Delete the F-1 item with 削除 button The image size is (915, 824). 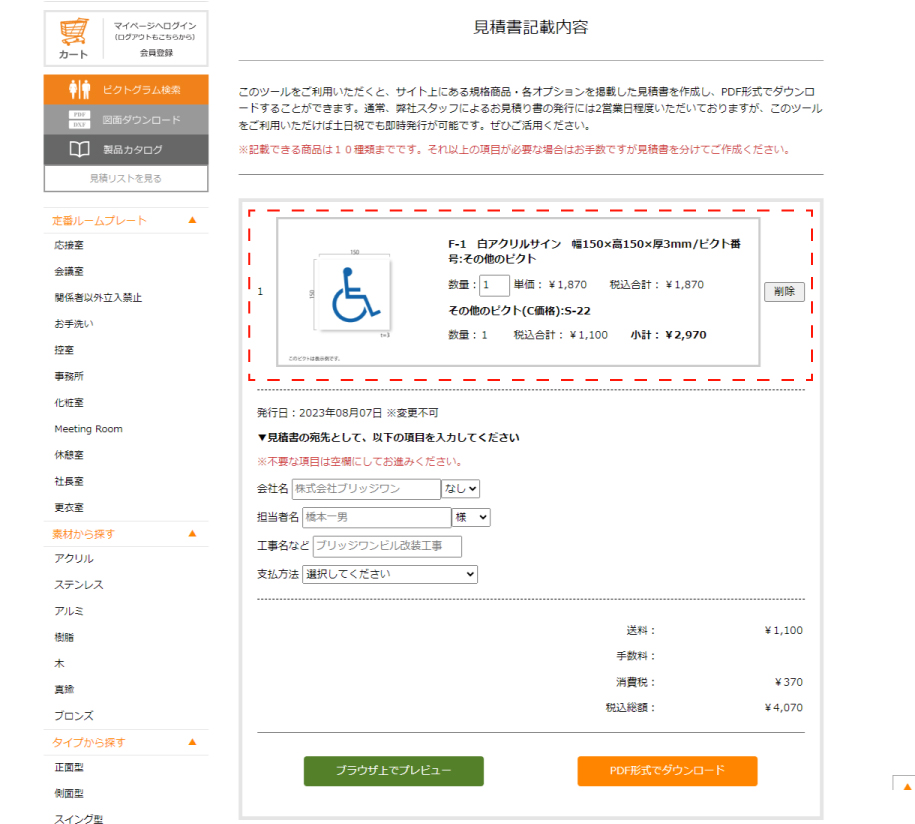click(x=784, y=292)
